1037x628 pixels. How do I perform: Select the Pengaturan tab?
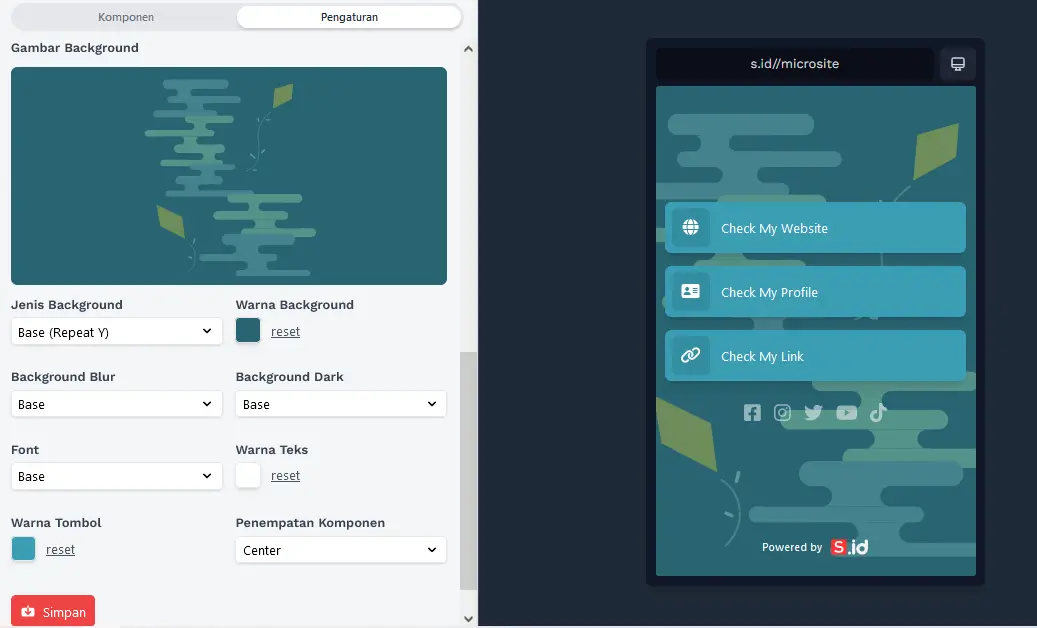pyautogui.click(x=349, y=17)
